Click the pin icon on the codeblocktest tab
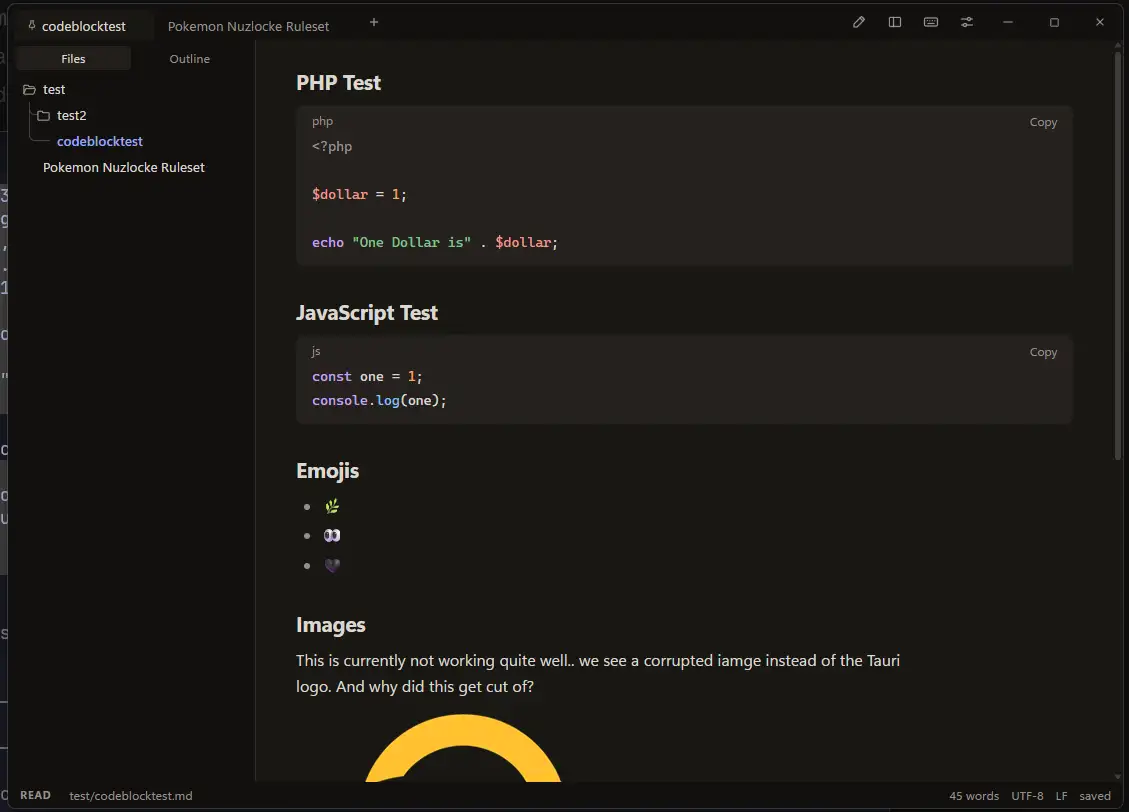 [x=32, y=25]
